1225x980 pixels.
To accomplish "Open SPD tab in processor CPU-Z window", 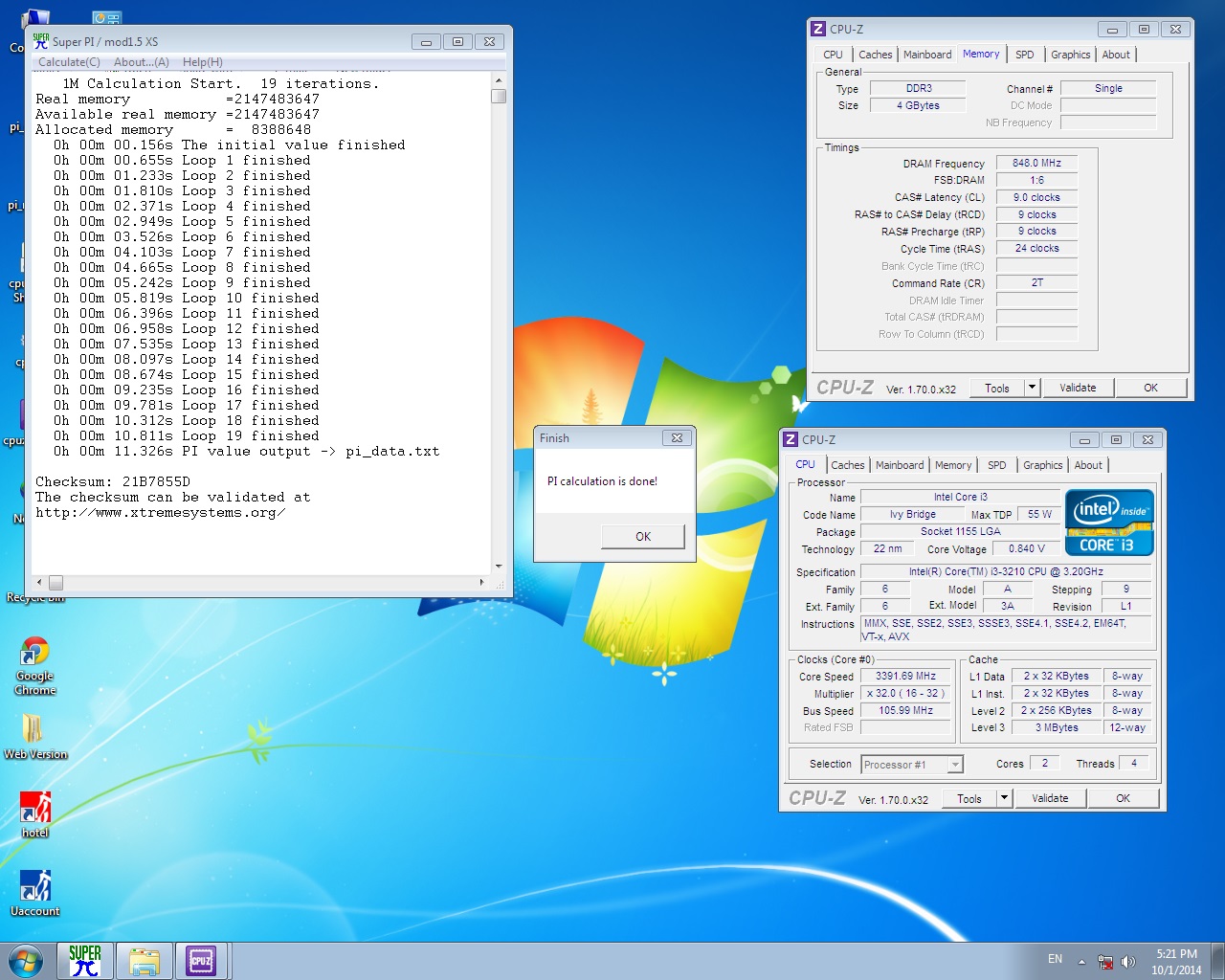I will (x=996, y=465).
